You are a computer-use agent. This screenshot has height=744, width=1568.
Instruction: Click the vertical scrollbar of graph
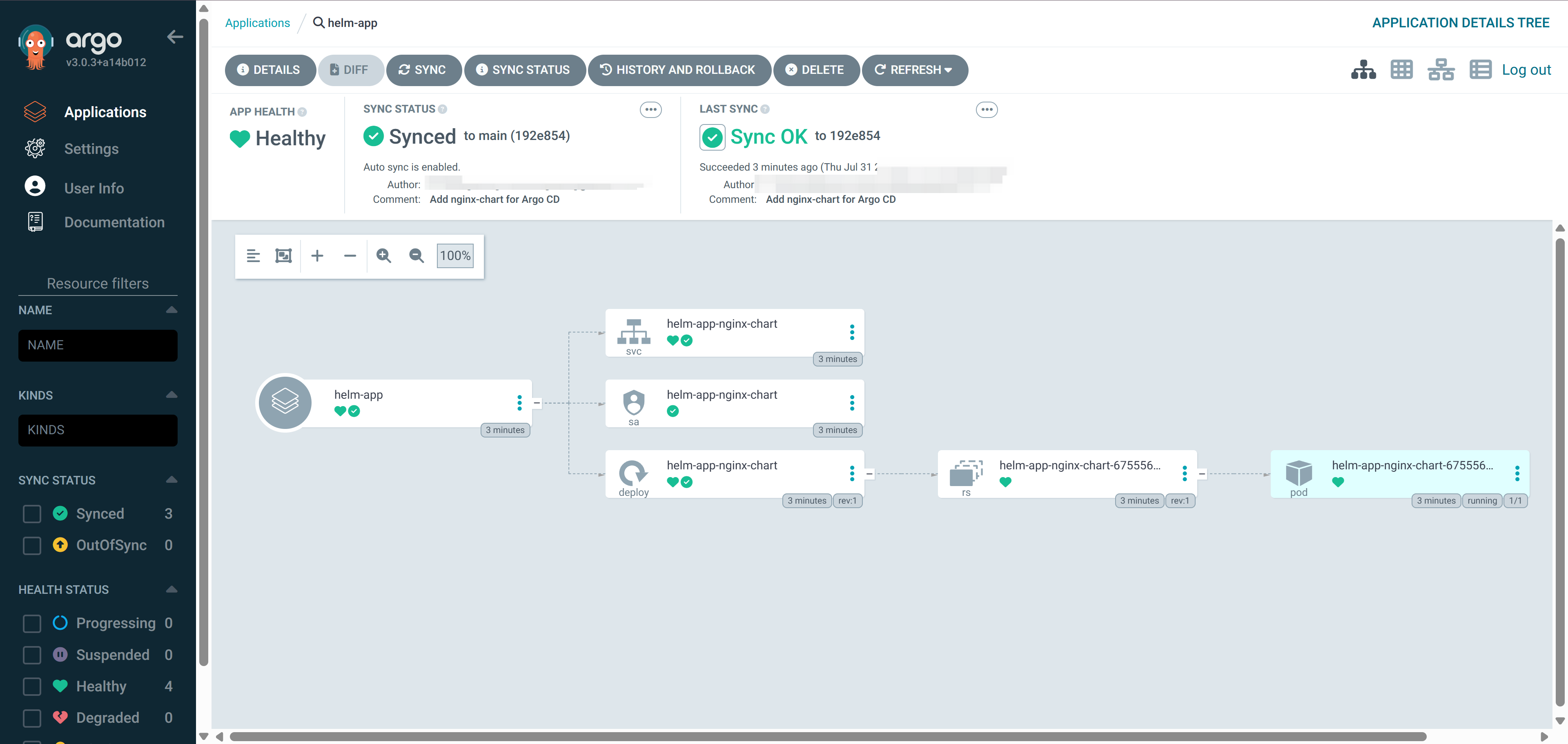(x=1559, y=472)
